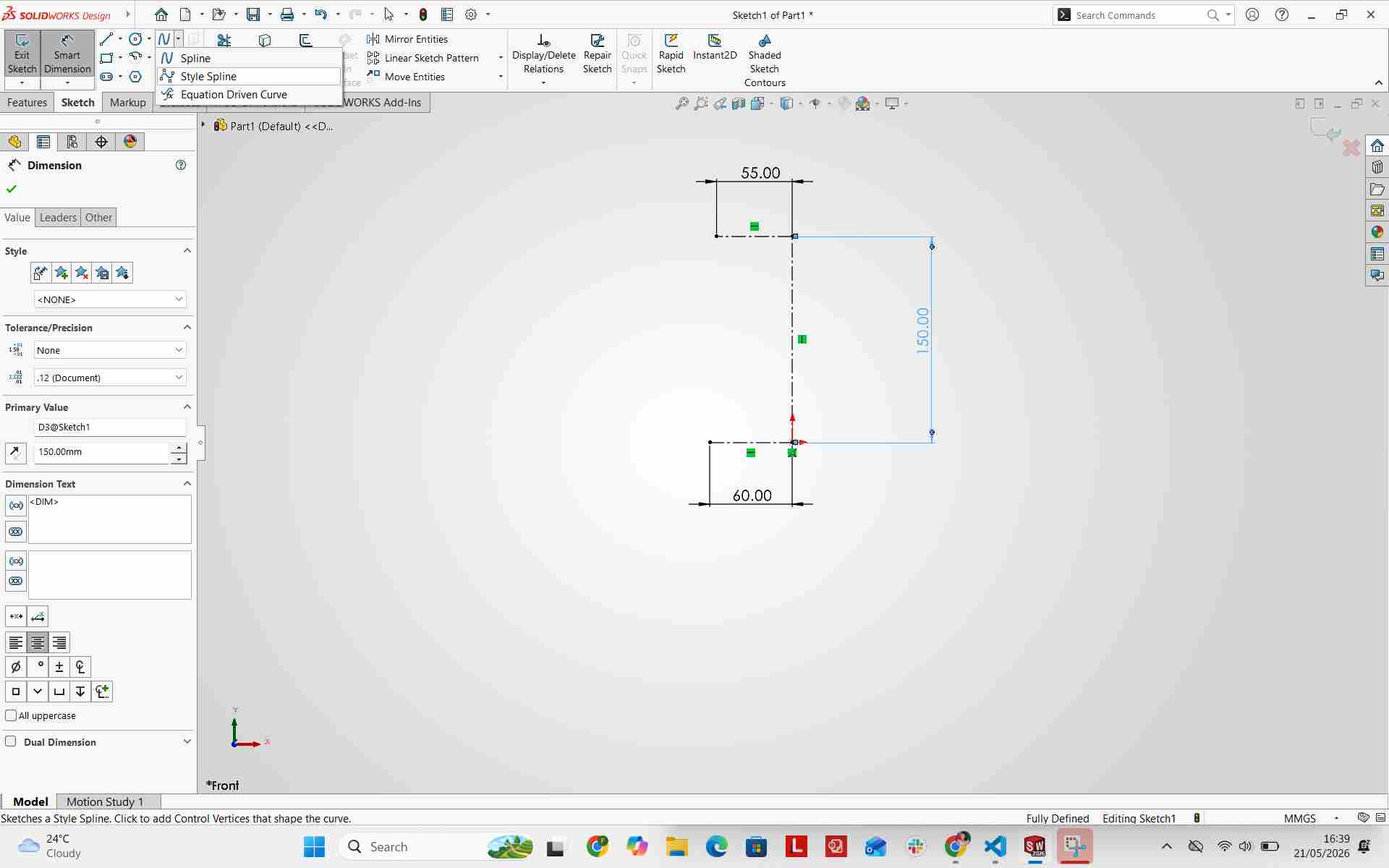Click the Mirror Entities tool
The image size is (1389, 868).
pyautogui.click(x=407, y=39)
